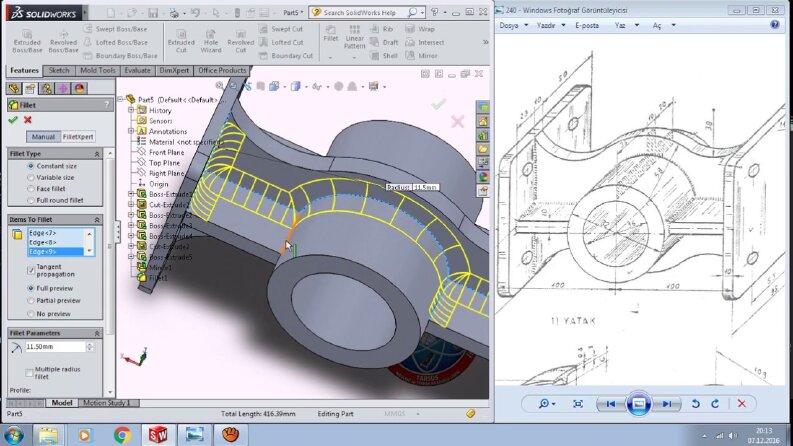Switch to the Office Products tab

tap(222, 71)
